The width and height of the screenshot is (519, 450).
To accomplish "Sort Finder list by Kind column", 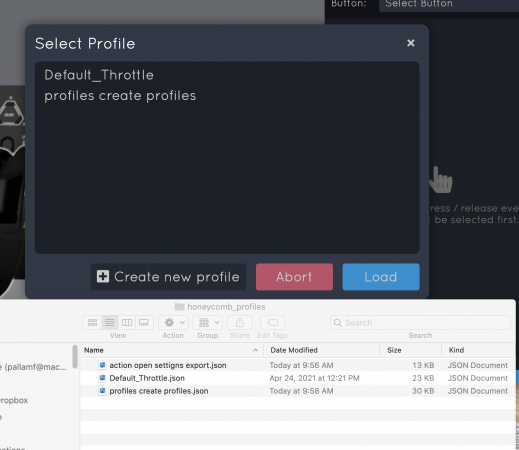I will 479,350.
